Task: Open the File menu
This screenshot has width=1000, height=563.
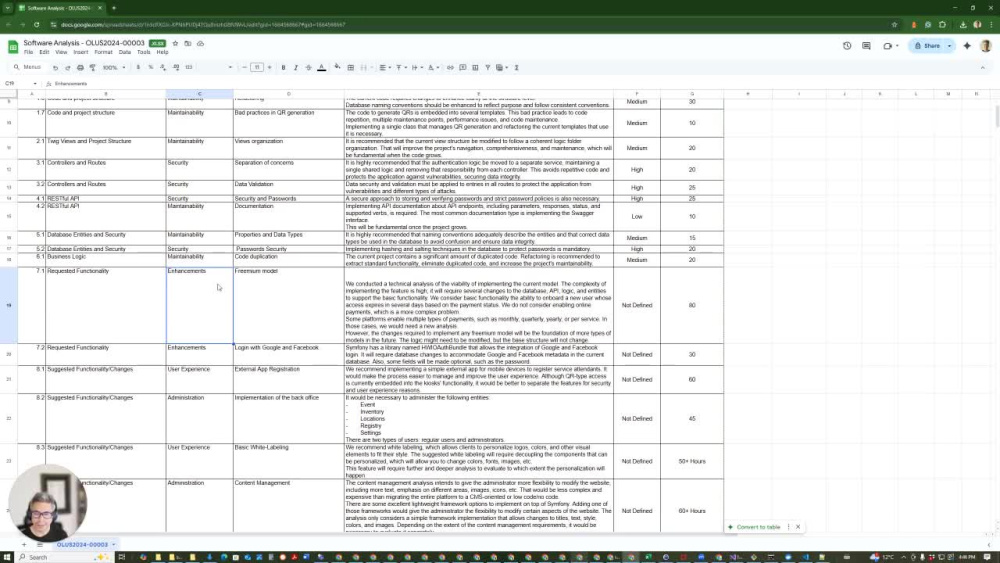Action: [x=29, y=52]
